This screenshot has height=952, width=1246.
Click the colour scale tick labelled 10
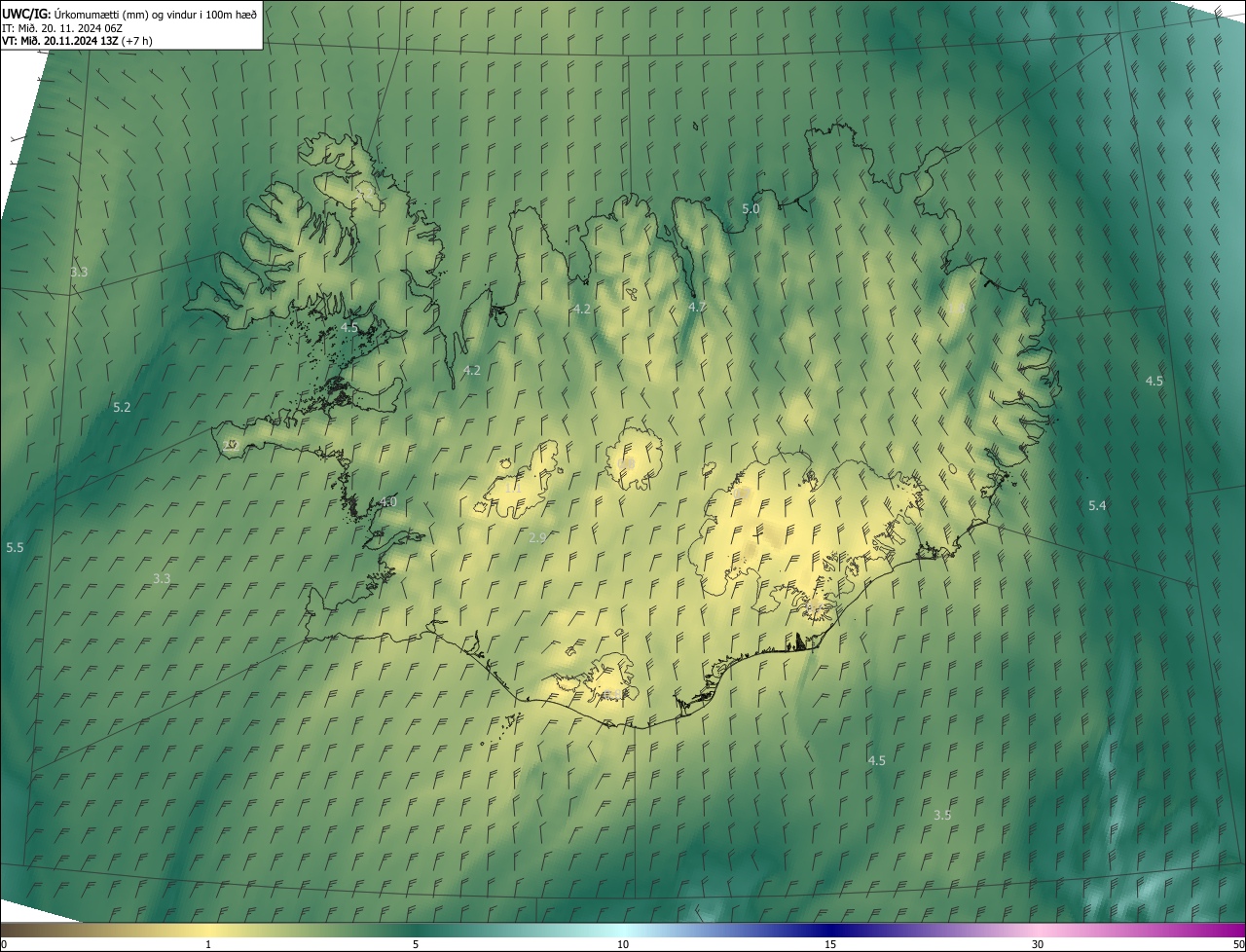click(x=623, y=944)
